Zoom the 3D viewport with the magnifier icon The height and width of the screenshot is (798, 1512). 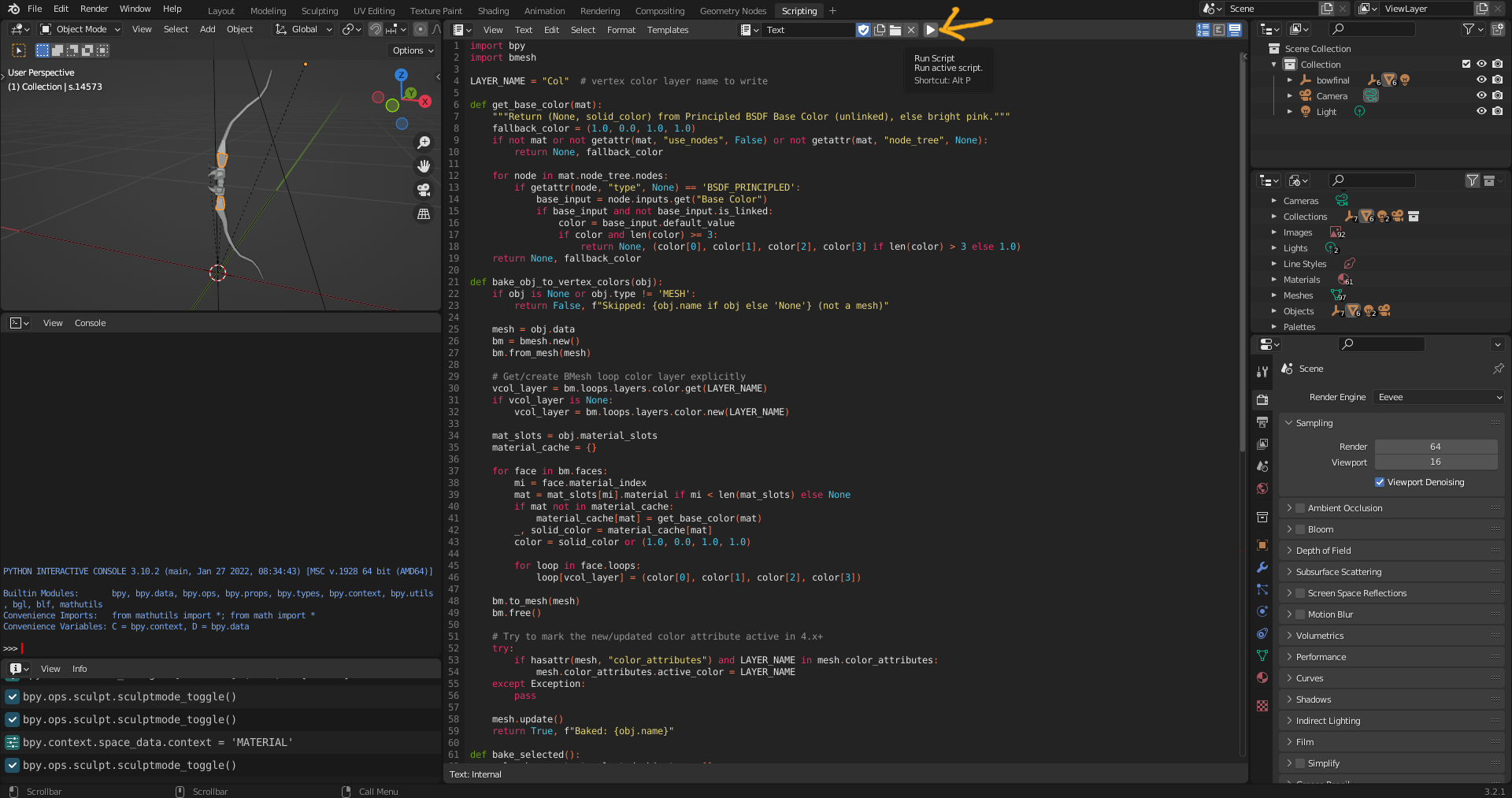(x=424, y=143)
